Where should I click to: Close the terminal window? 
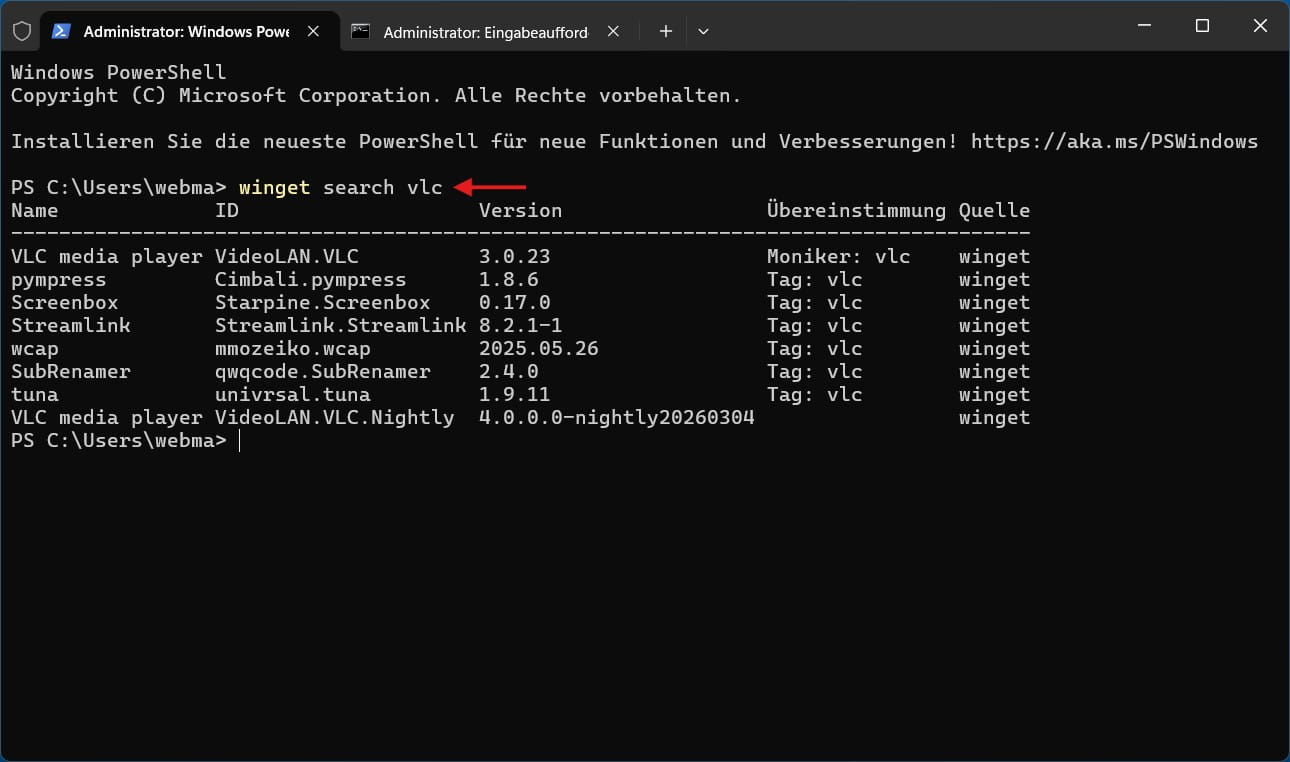click(x=1260, y=26)
